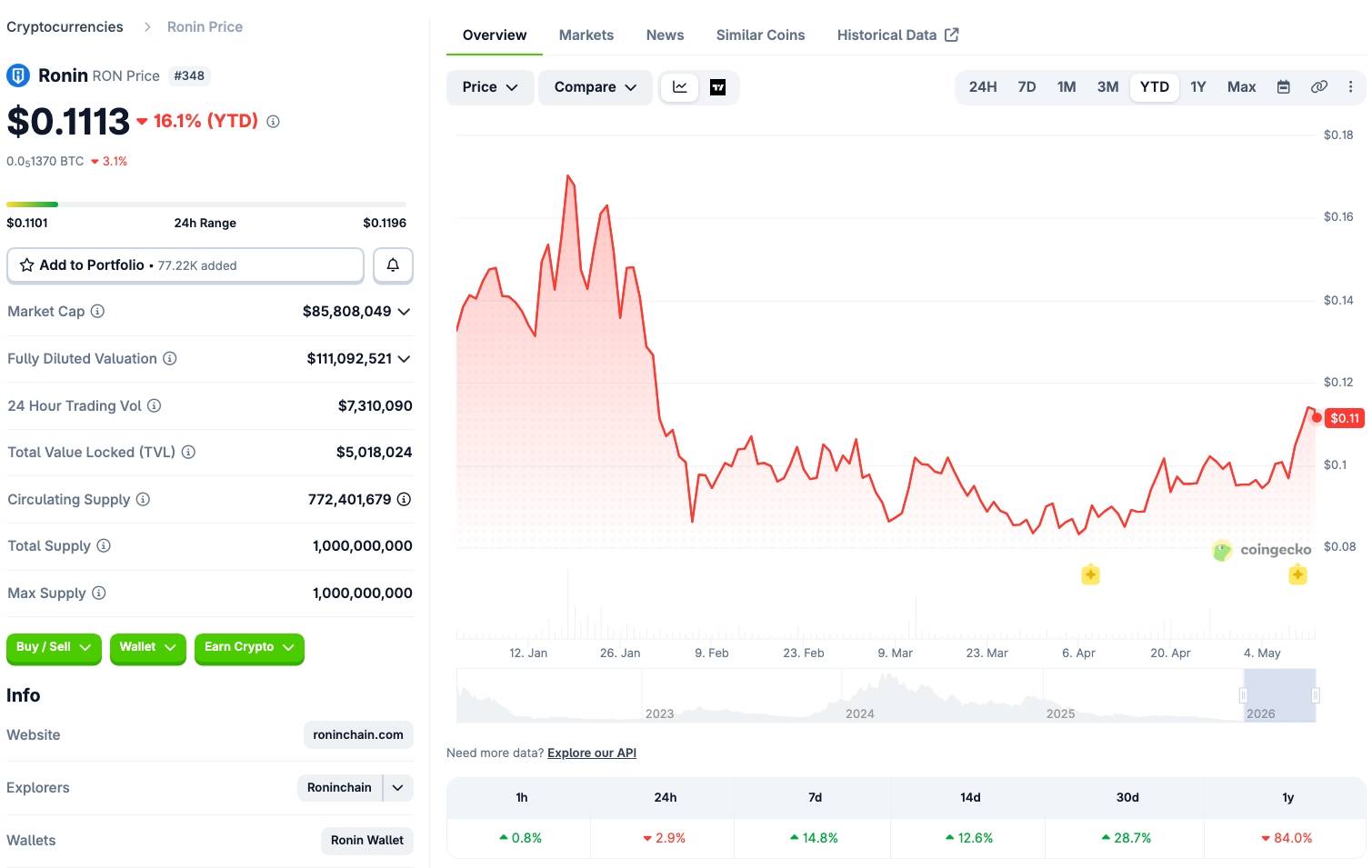The width and height of the screenshot is (1372, 868).
Task: Click the price alert bell icon
Action: [393, 265]
